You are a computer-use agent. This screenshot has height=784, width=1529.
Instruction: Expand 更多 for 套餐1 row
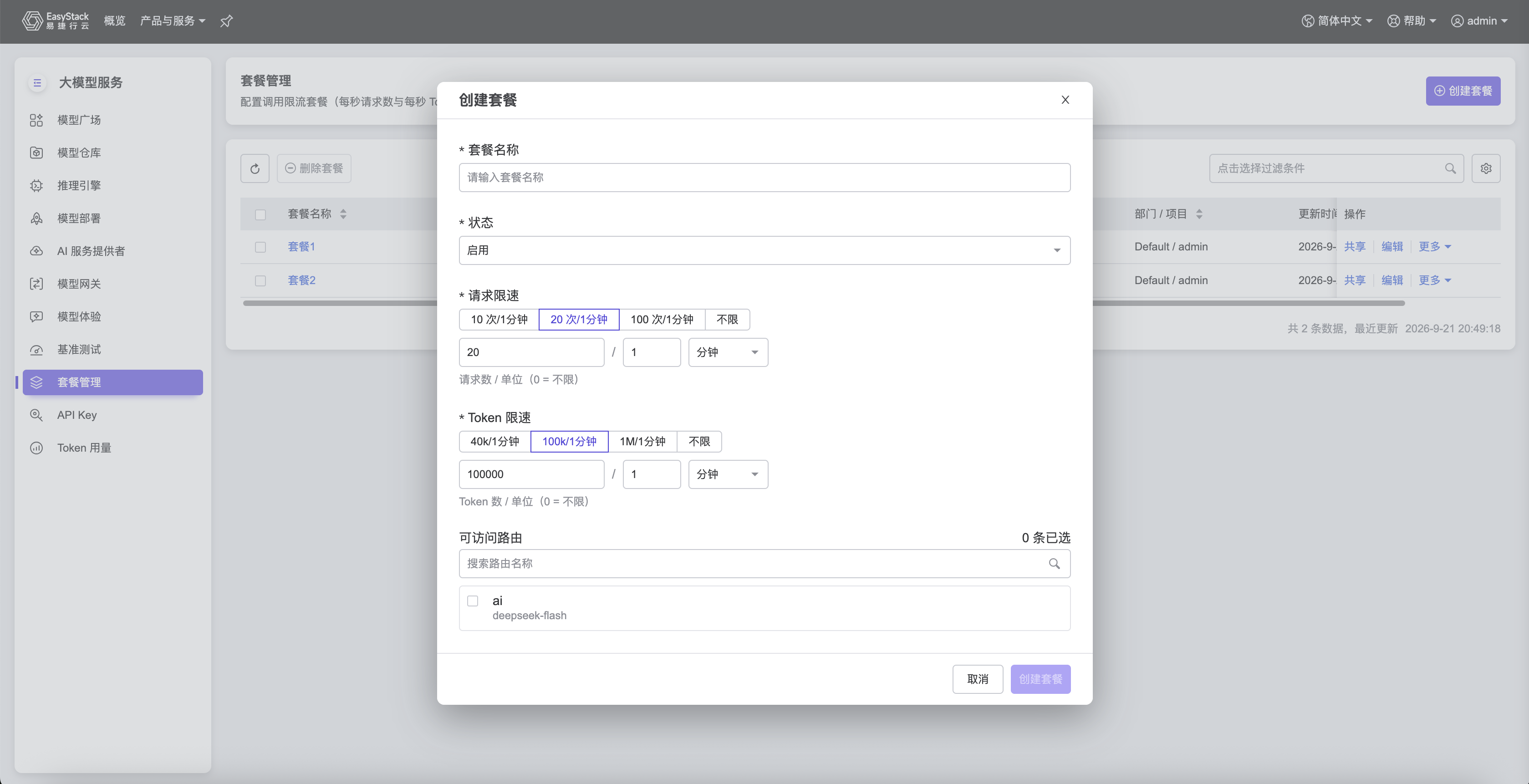[1435, 247]
